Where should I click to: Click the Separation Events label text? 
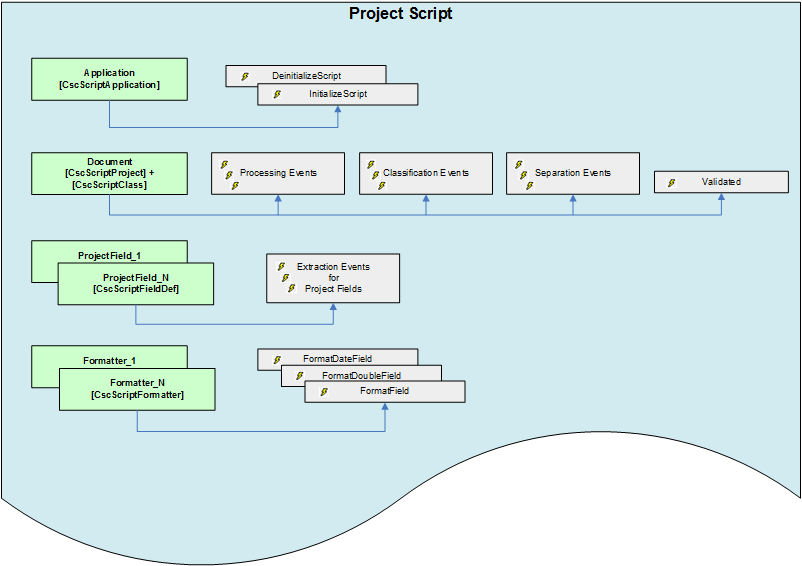click(572, 173)
